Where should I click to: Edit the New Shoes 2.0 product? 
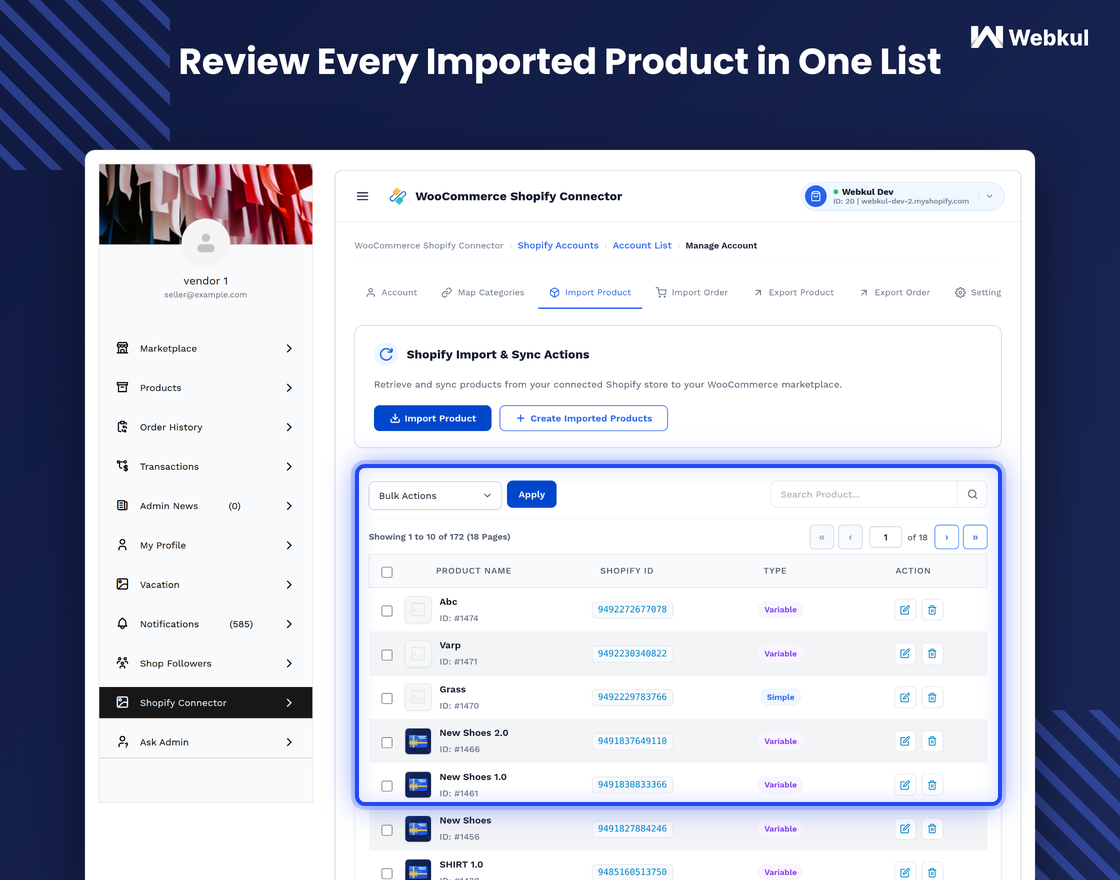tap(905, 741)
